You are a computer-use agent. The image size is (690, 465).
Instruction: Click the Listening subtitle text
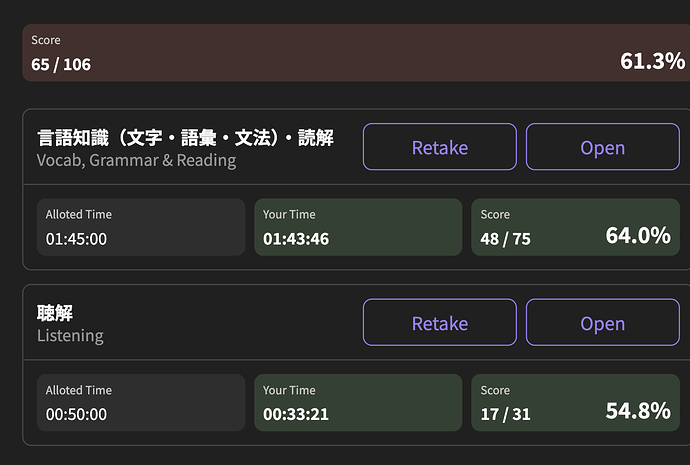pos(70,336)
